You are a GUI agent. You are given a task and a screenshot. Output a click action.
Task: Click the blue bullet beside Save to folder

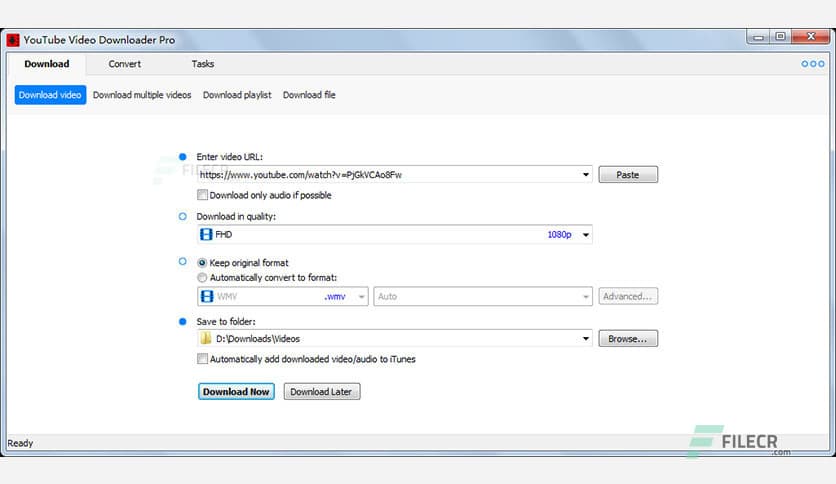click(x=183, y=321)
